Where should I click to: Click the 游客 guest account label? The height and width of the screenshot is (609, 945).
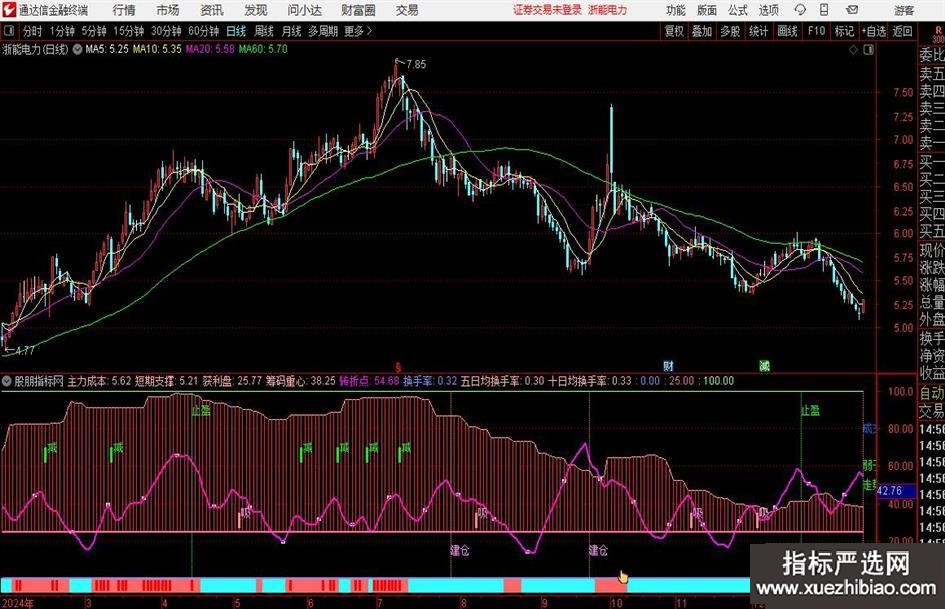pyautogui.click(x=903, y=10)
